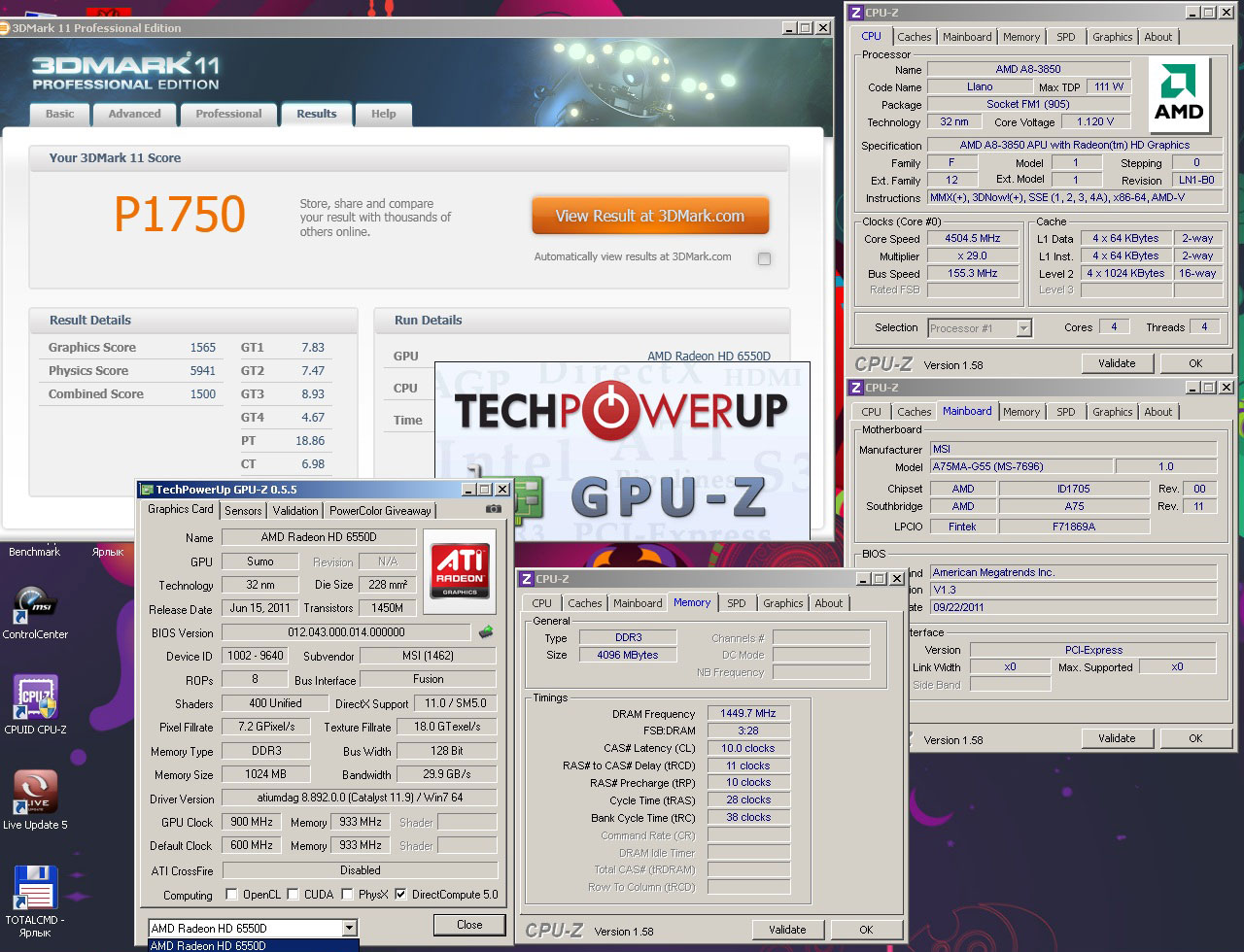Click the Driver Version field in GPU-Z

tap(359, 799)
